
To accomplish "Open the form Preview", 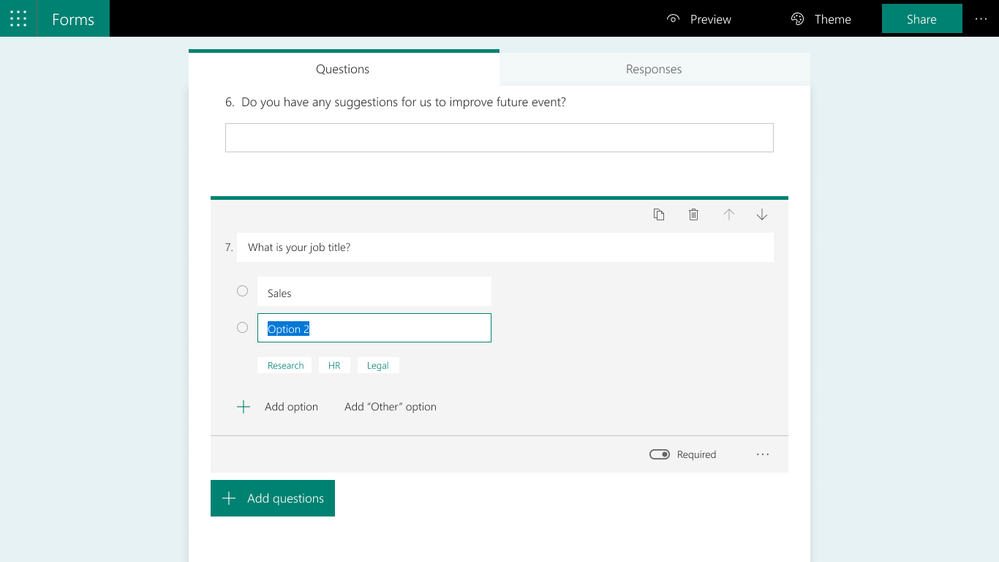I will point(698,19).
